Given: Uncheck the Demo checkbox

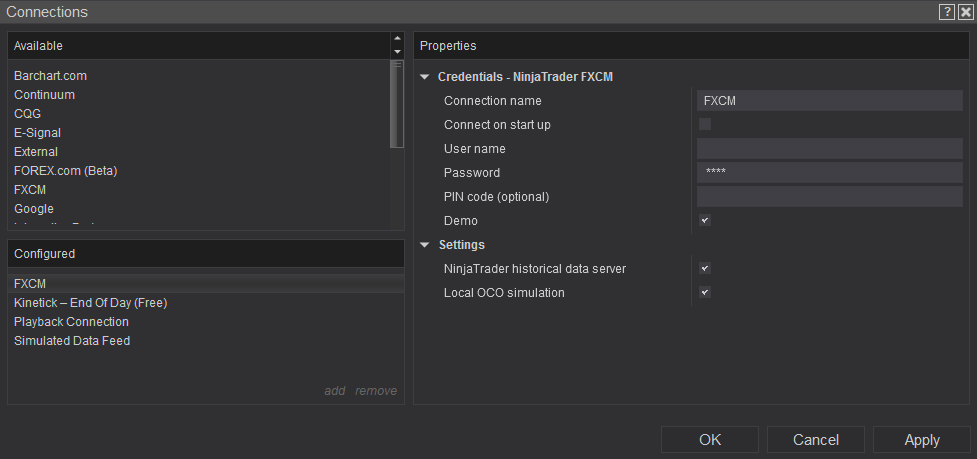Looking at the screenshot, I should tap(705, 220).
